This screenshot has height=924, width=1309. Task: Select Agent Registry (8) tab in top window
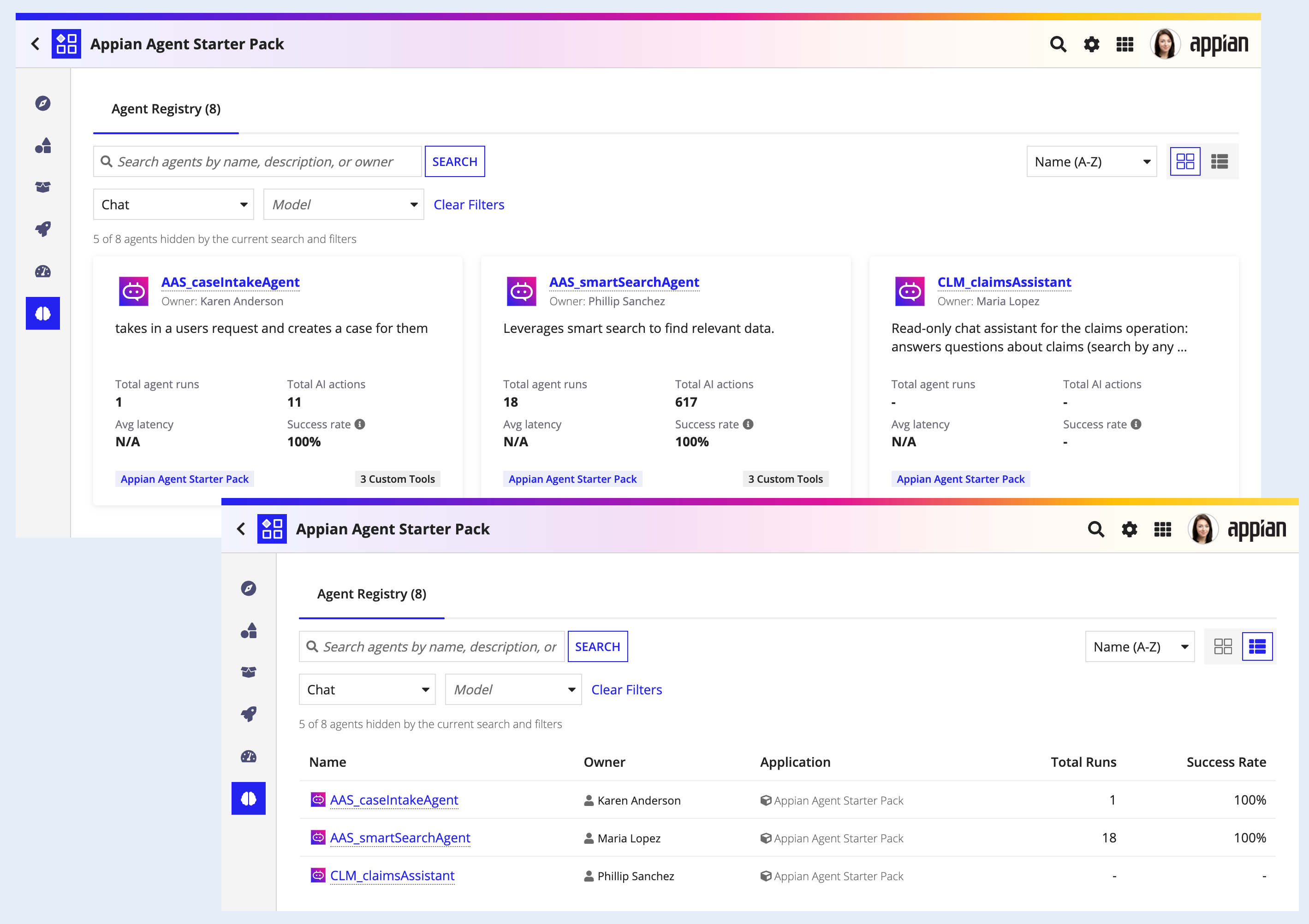coord(166,109)
